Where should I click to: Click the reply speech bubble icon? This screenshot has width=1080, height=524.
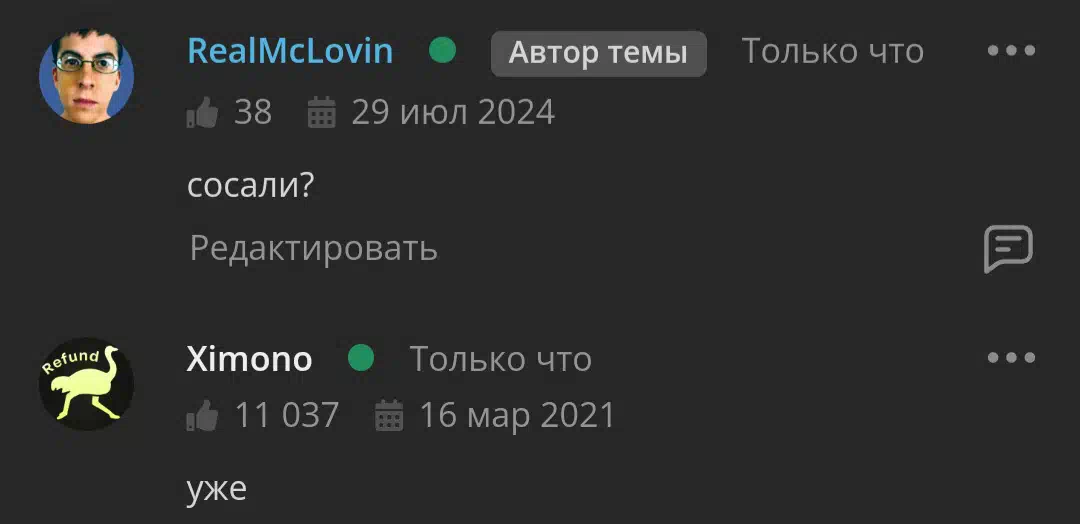click(1008, 249)
